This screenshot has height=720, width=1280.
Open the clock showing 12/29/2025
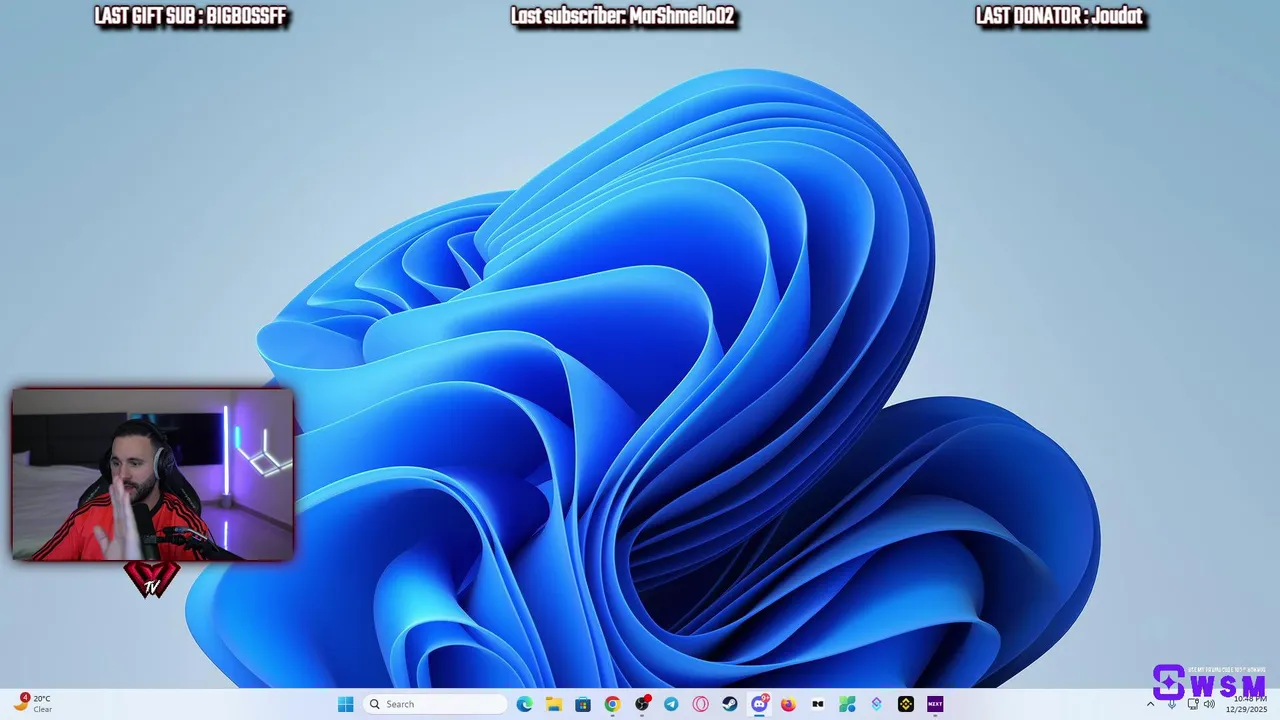1247,704
